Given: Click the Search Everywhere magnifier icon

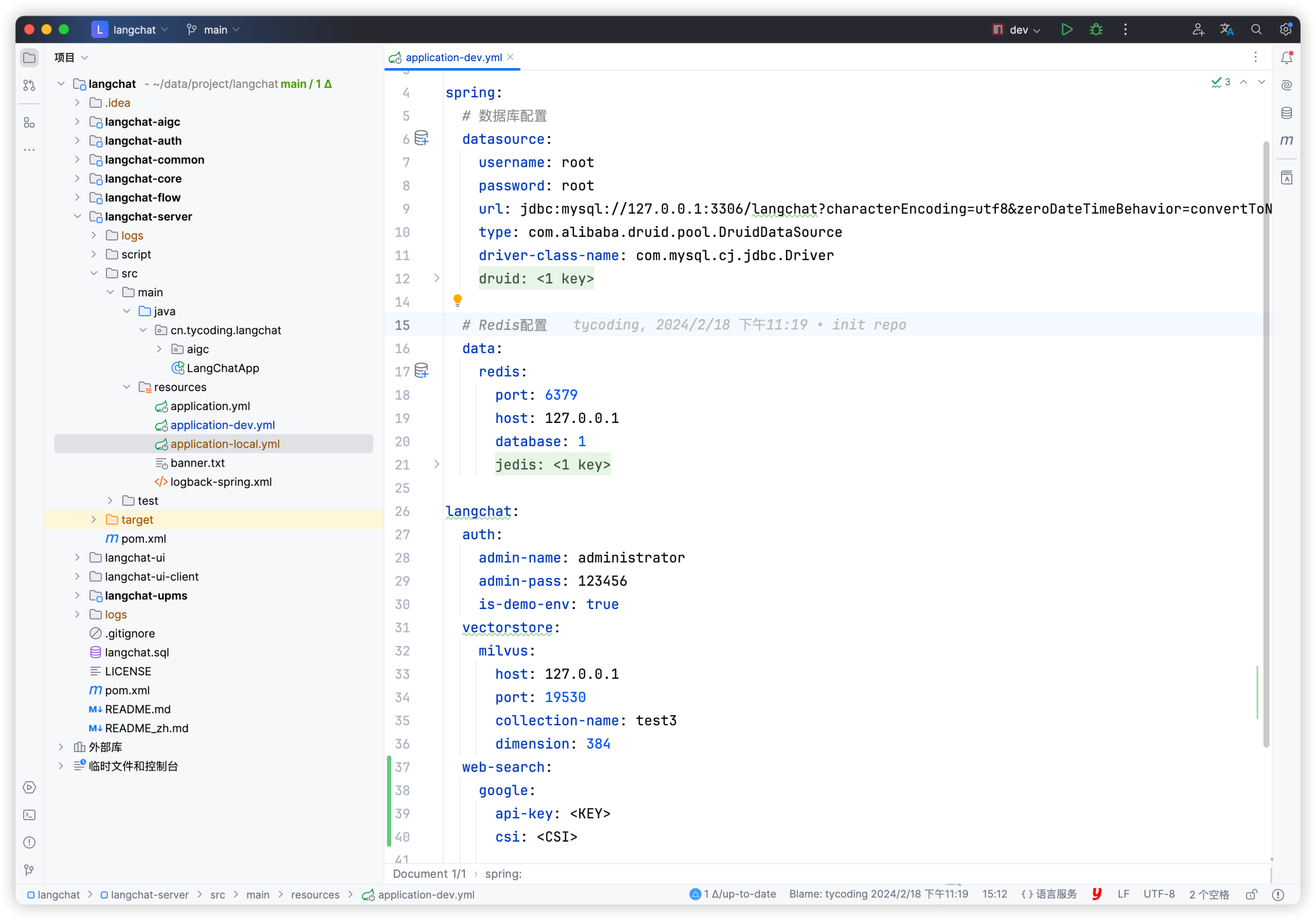Looking at the screenshot, I should pos(1256,29).
